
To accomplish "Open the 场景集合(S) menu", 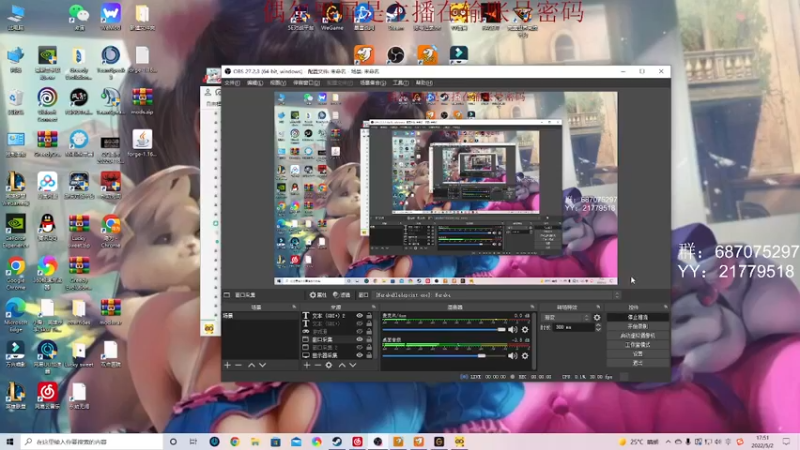I will (x=372, y=83).
